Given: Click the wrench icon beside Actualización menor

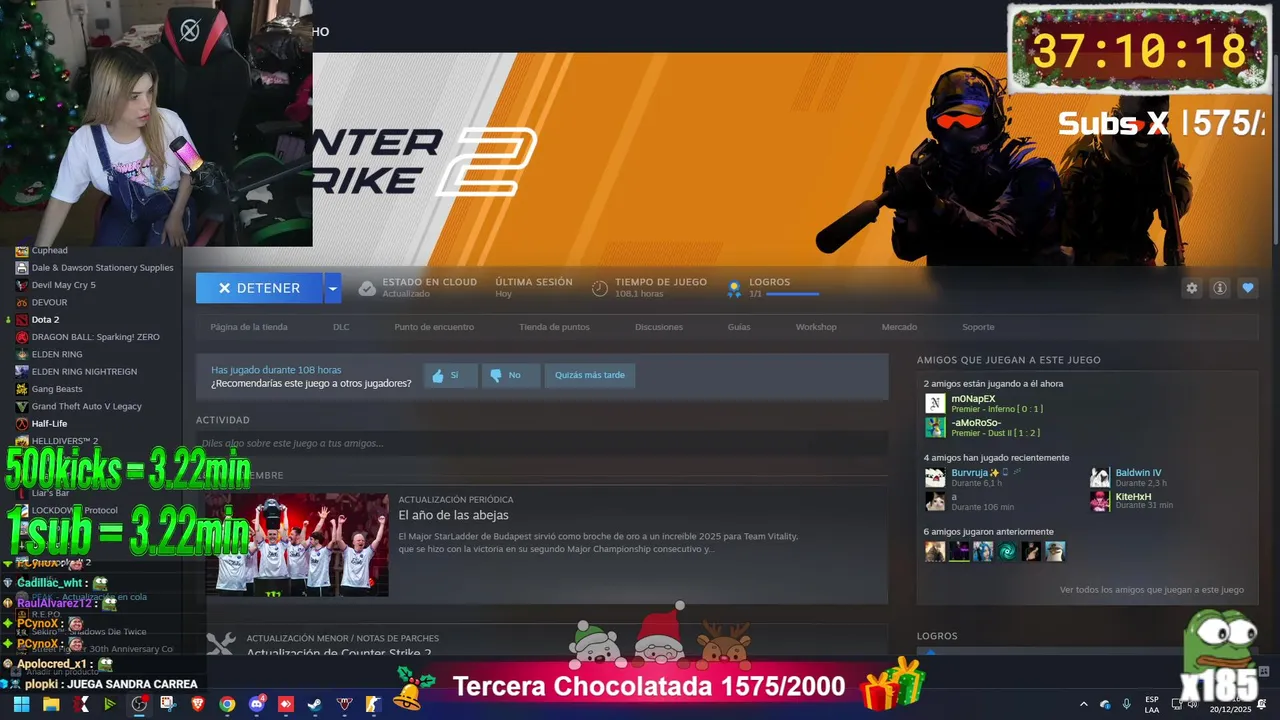Looking at the screenshot, I should (221, 645).
